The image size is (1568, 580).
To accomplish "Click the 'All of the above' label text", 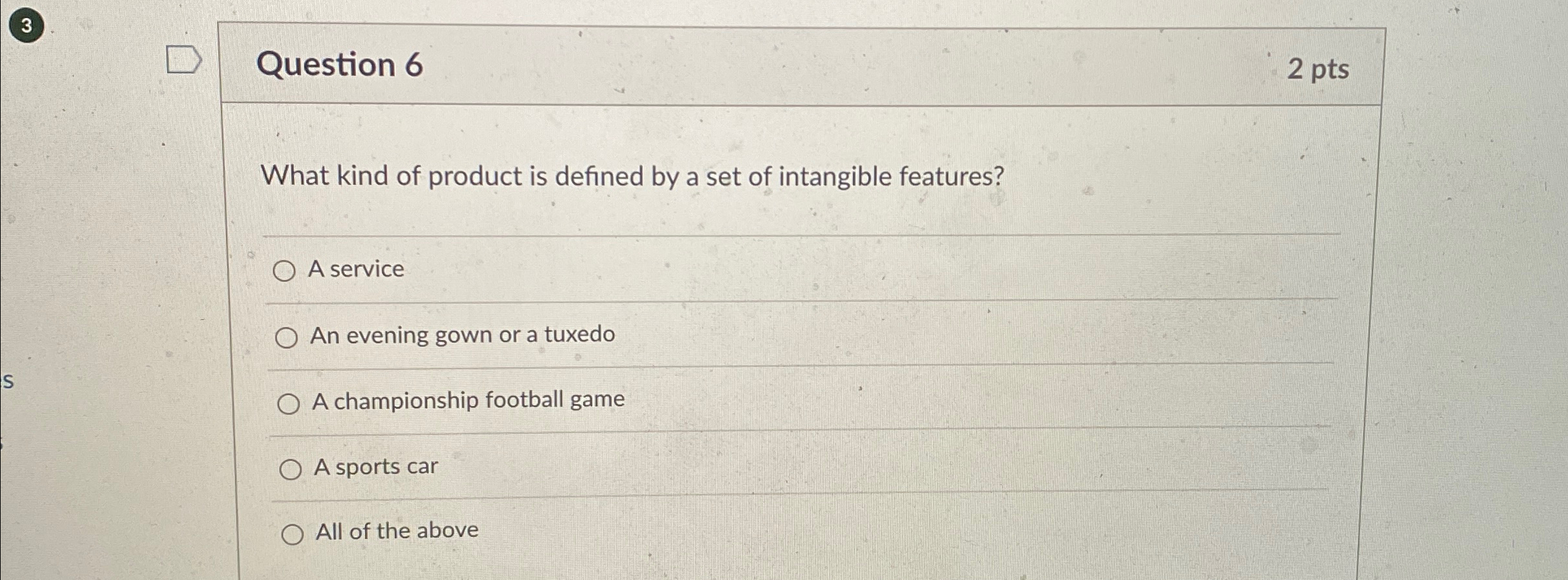I will (x=395, y=531).
